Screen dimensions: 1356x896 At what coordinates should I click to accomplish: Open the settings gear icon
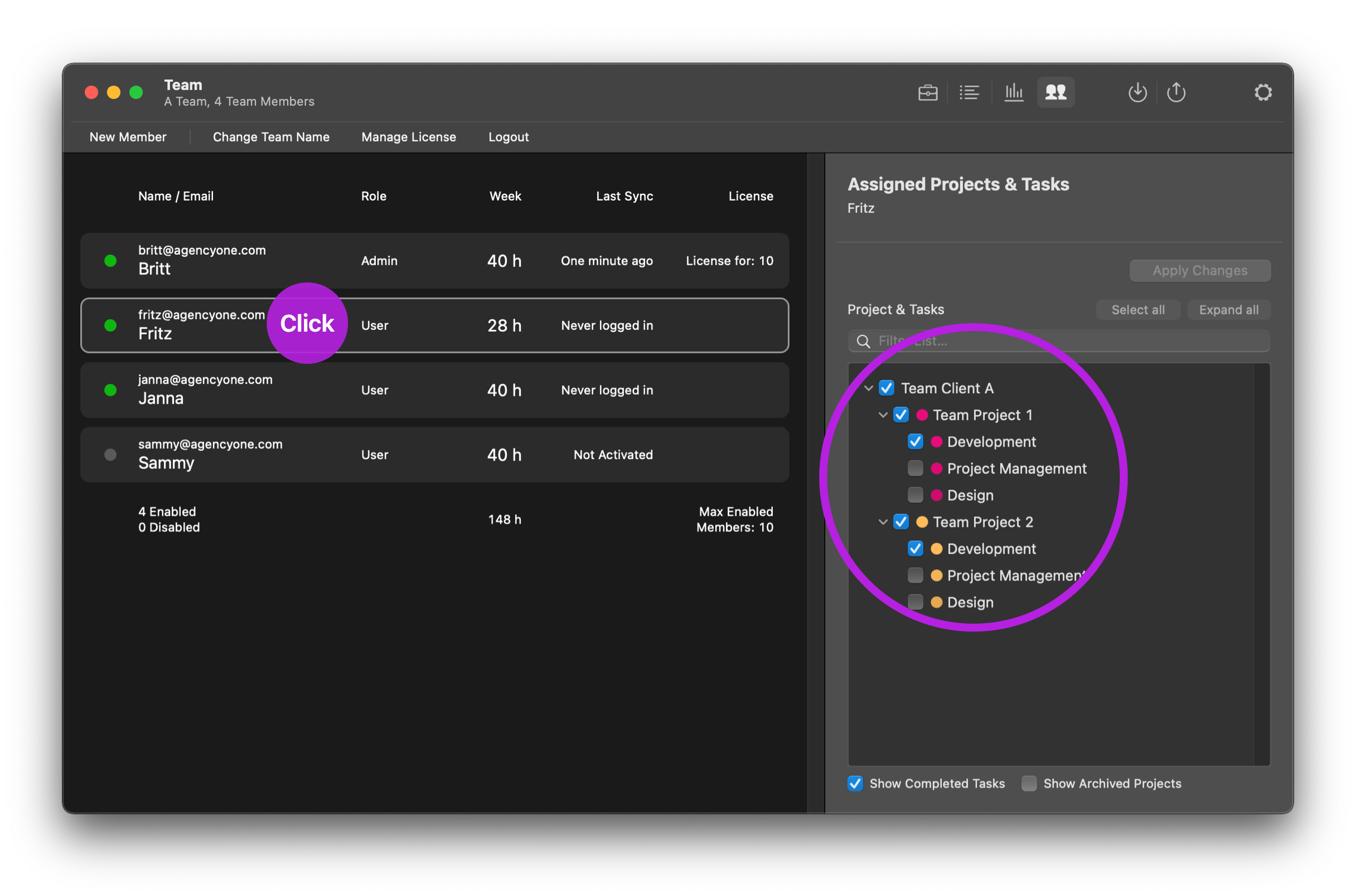[x=1263, y=93]
